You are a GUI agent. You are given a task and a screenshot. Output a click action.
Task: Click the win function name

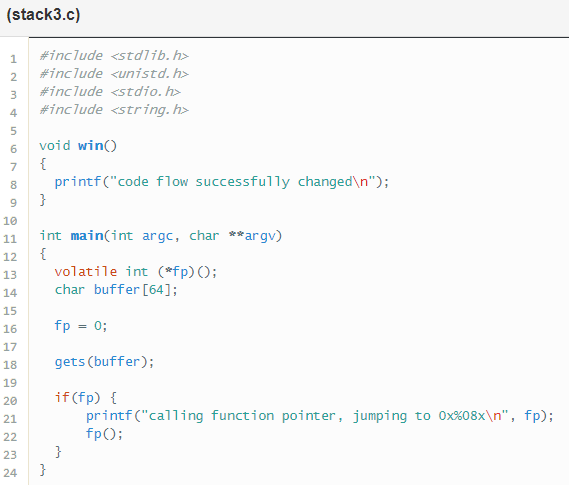[91, 145]
